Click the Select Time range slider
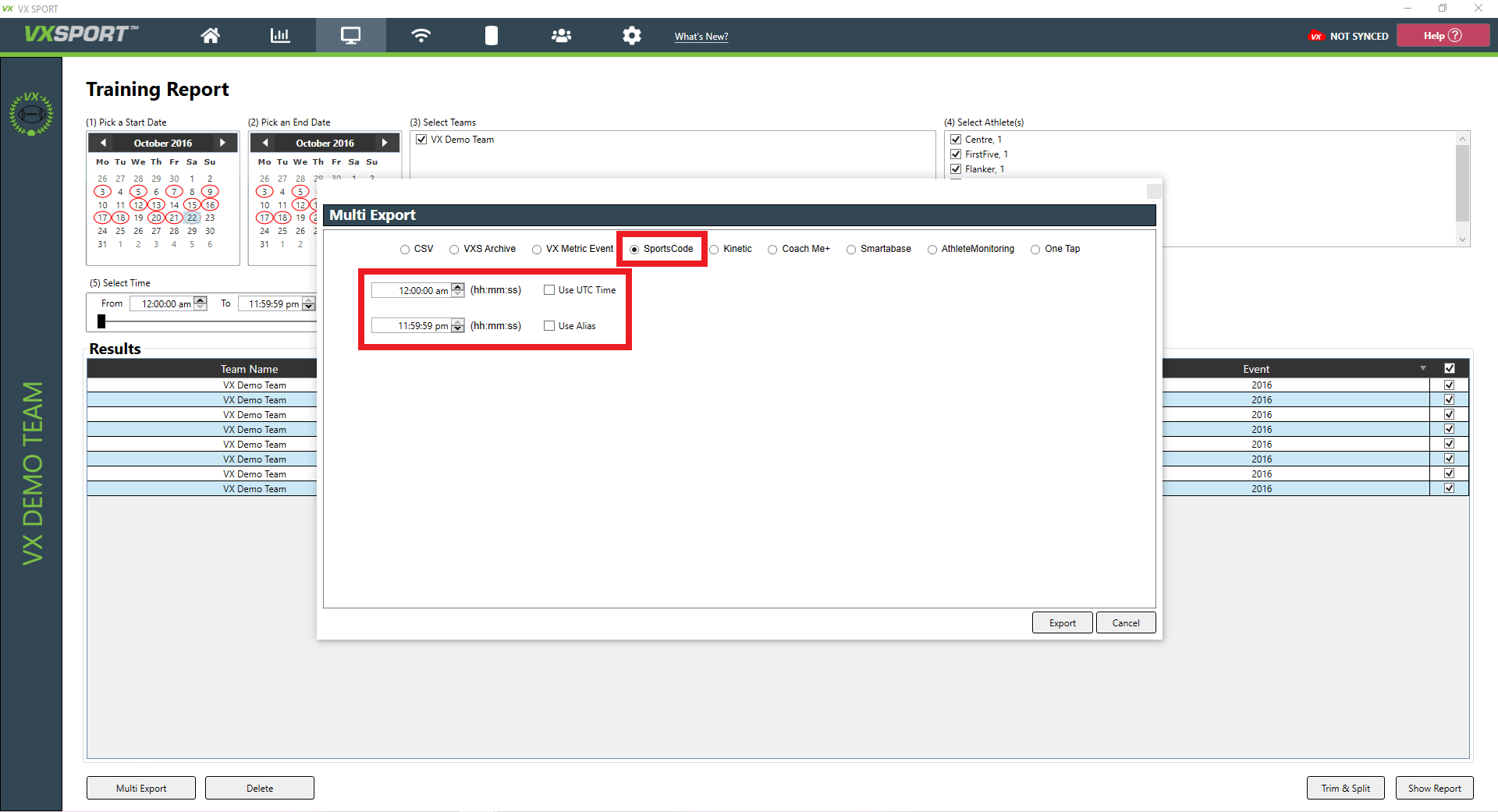Image resolution: width=1498 pixels, height=812 pixels. pyautogui.click(x=101, y=321)
